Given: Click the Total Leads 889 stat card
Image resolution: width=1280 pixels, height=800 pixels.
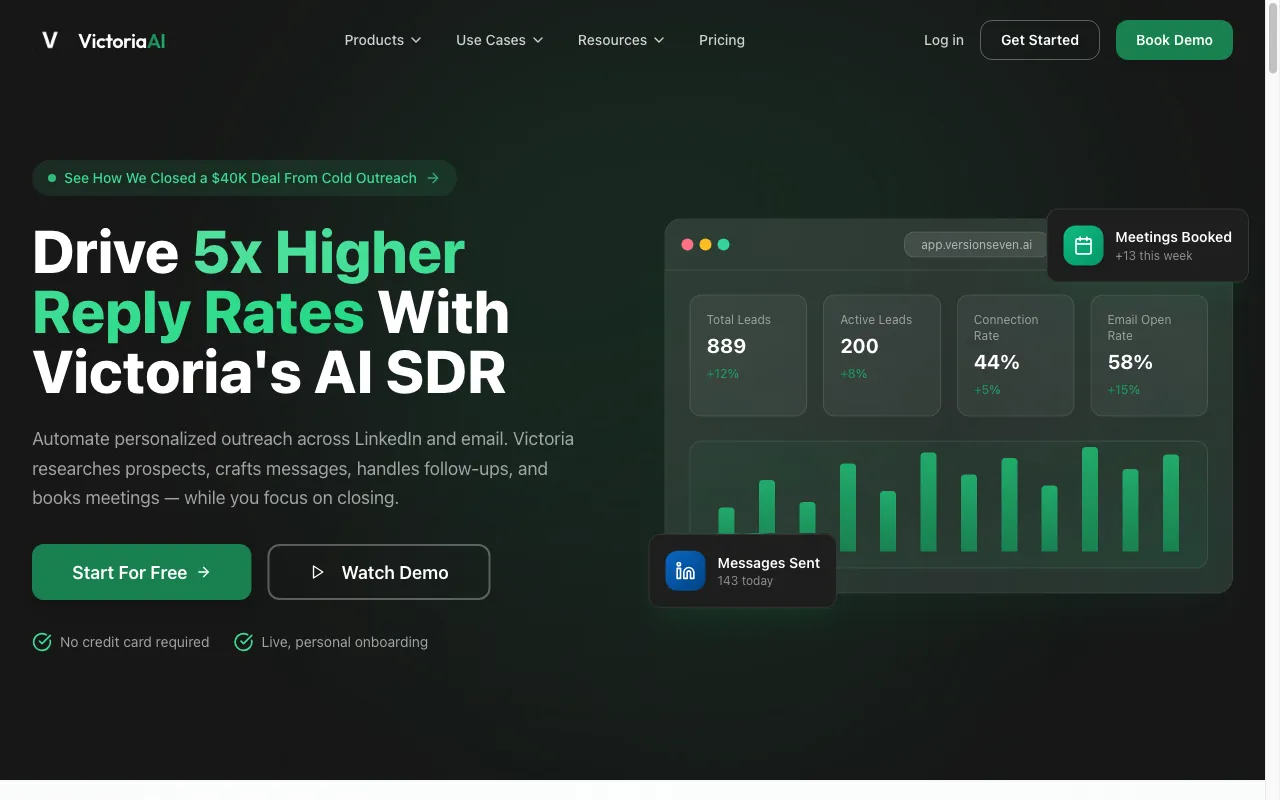Looking at the screenshot, I should click(x=748, y=355).
